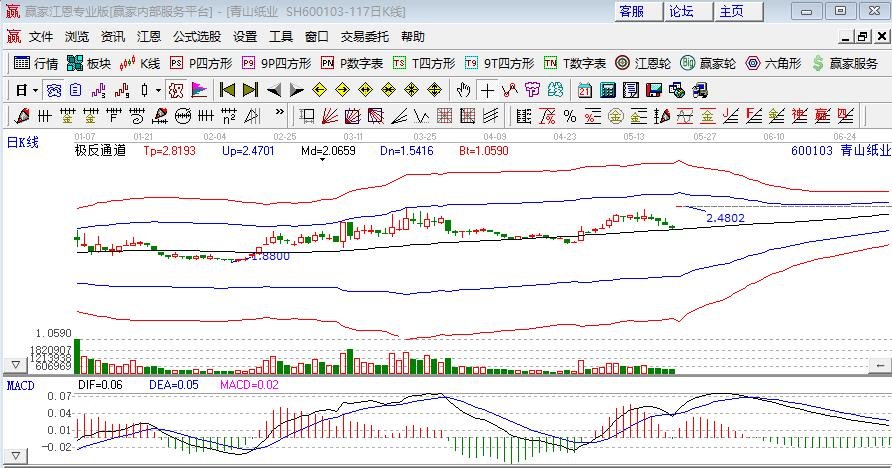Jump to the last bar with olive skip-forward arrow

pos(250,90)
